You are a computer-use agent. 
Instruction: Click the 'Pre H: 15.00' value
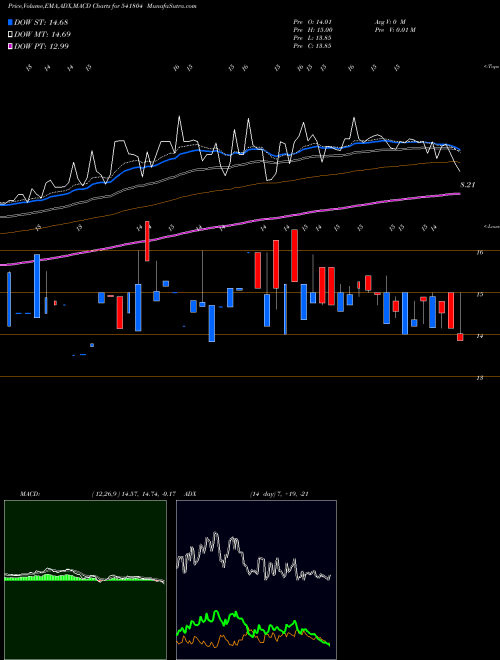point(313,30)
